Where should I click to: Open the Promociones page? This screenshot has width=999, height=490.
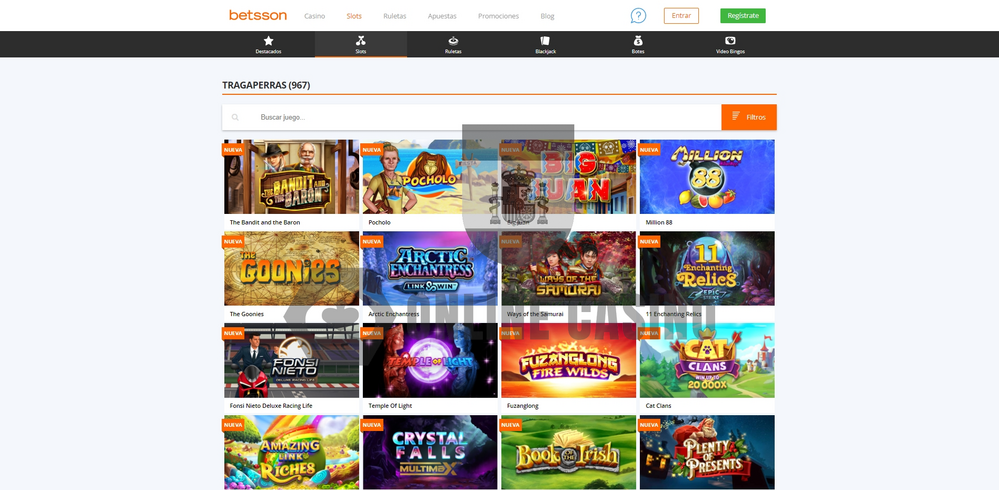point(498,16)
